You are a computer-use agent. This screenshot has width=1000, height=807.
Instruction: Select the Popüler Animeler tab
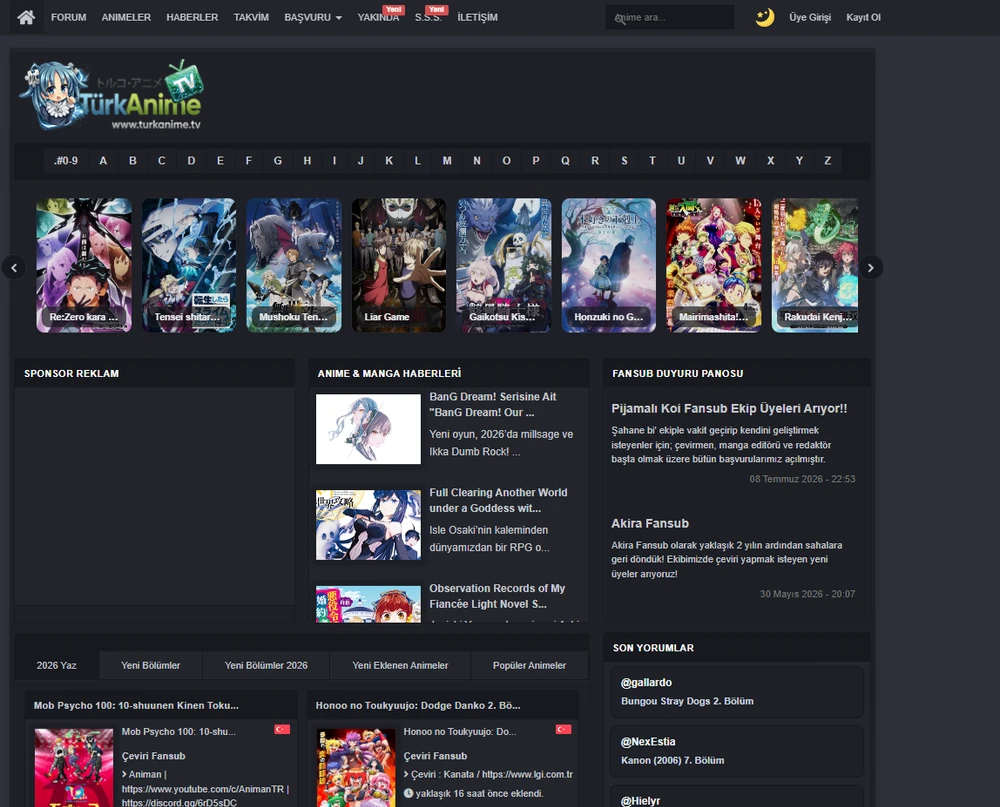529,665
